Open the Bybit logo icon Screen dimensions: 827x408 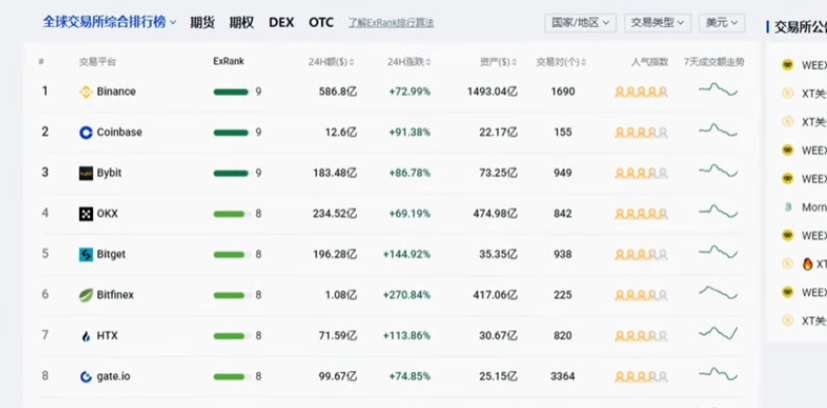click(85, 173)
